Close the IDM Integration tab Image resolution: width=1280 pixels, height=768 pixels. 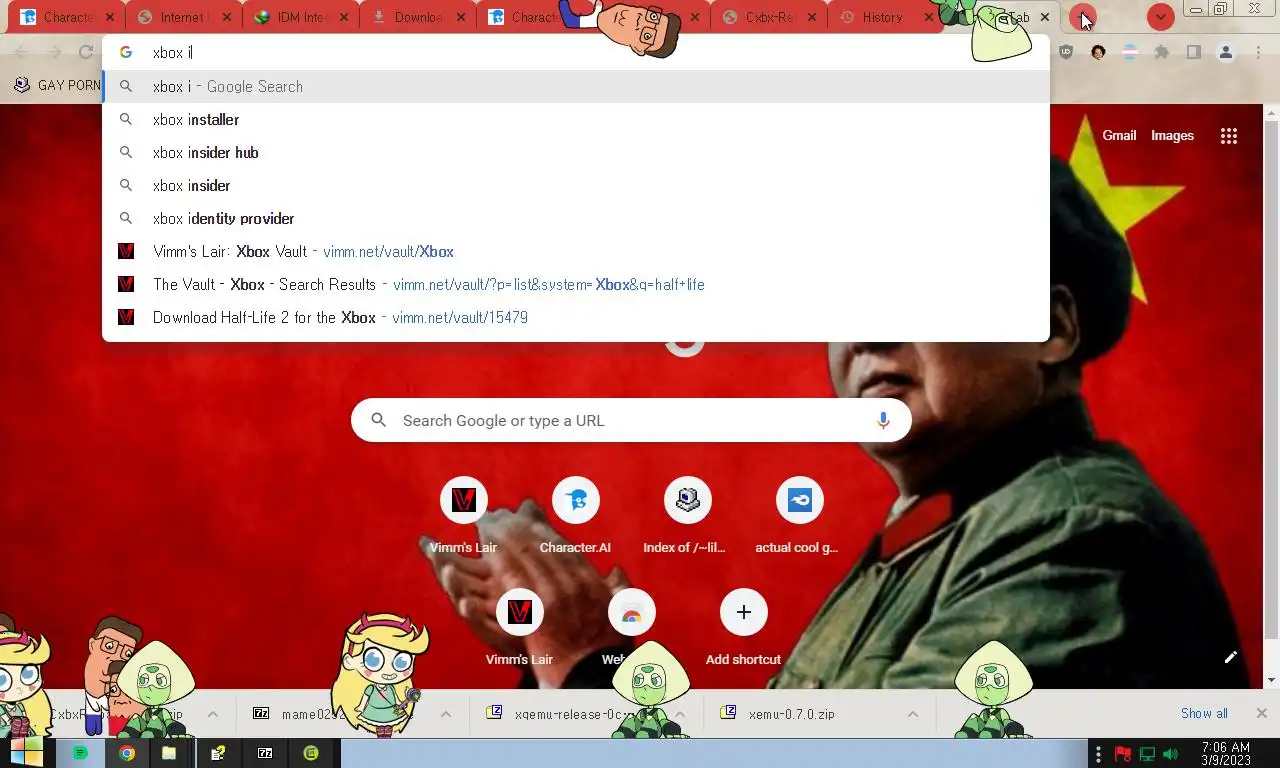(345, 18)
